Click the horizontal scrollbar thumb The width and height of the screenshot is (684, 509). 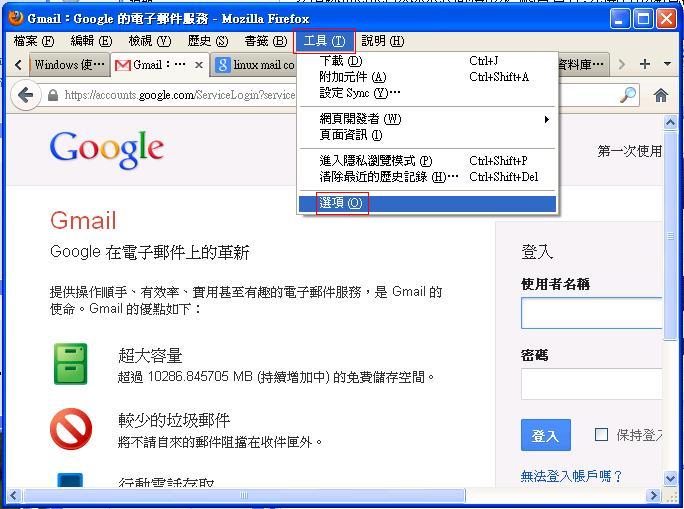point(244,495)
